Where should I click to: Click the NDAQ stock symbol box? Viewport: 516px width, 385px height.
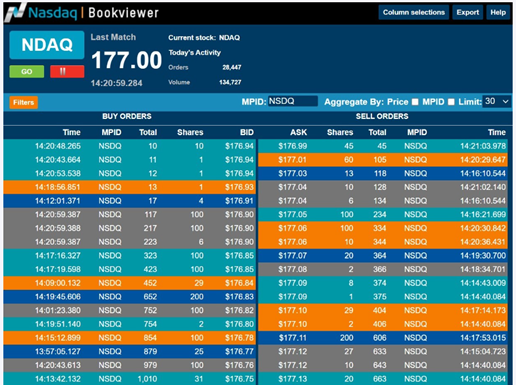[47, 45]
